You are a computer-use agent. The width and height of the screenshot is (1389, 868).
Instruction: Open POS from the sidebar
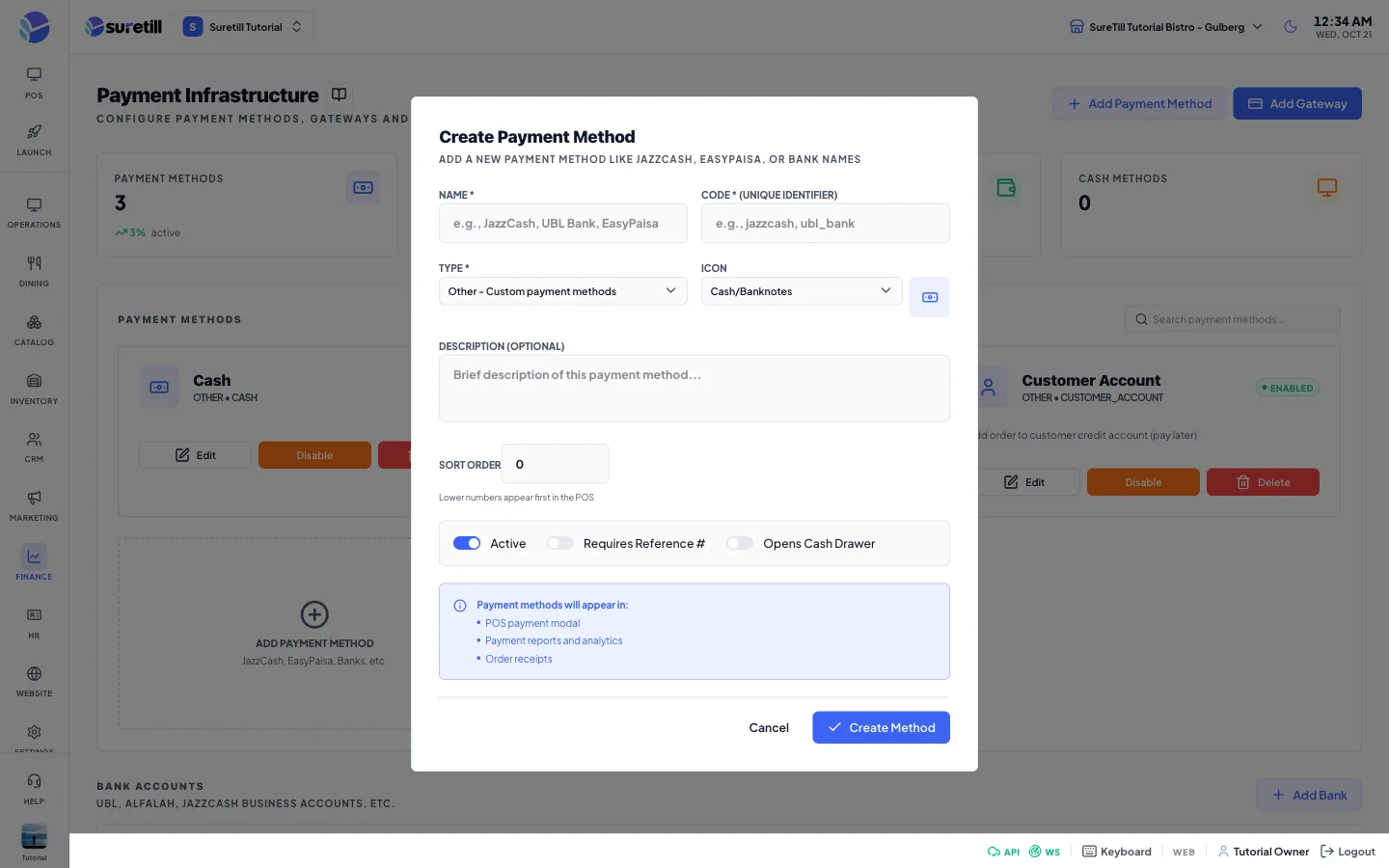[x=34, y=83]
